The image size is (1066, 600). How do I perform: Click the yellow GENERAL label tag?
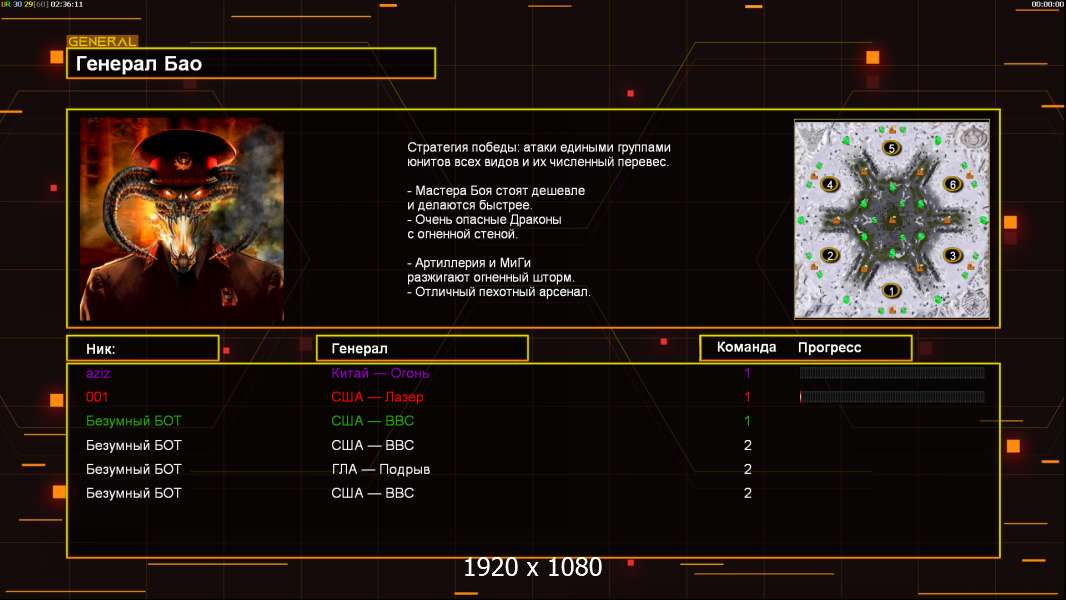(102, 42)
